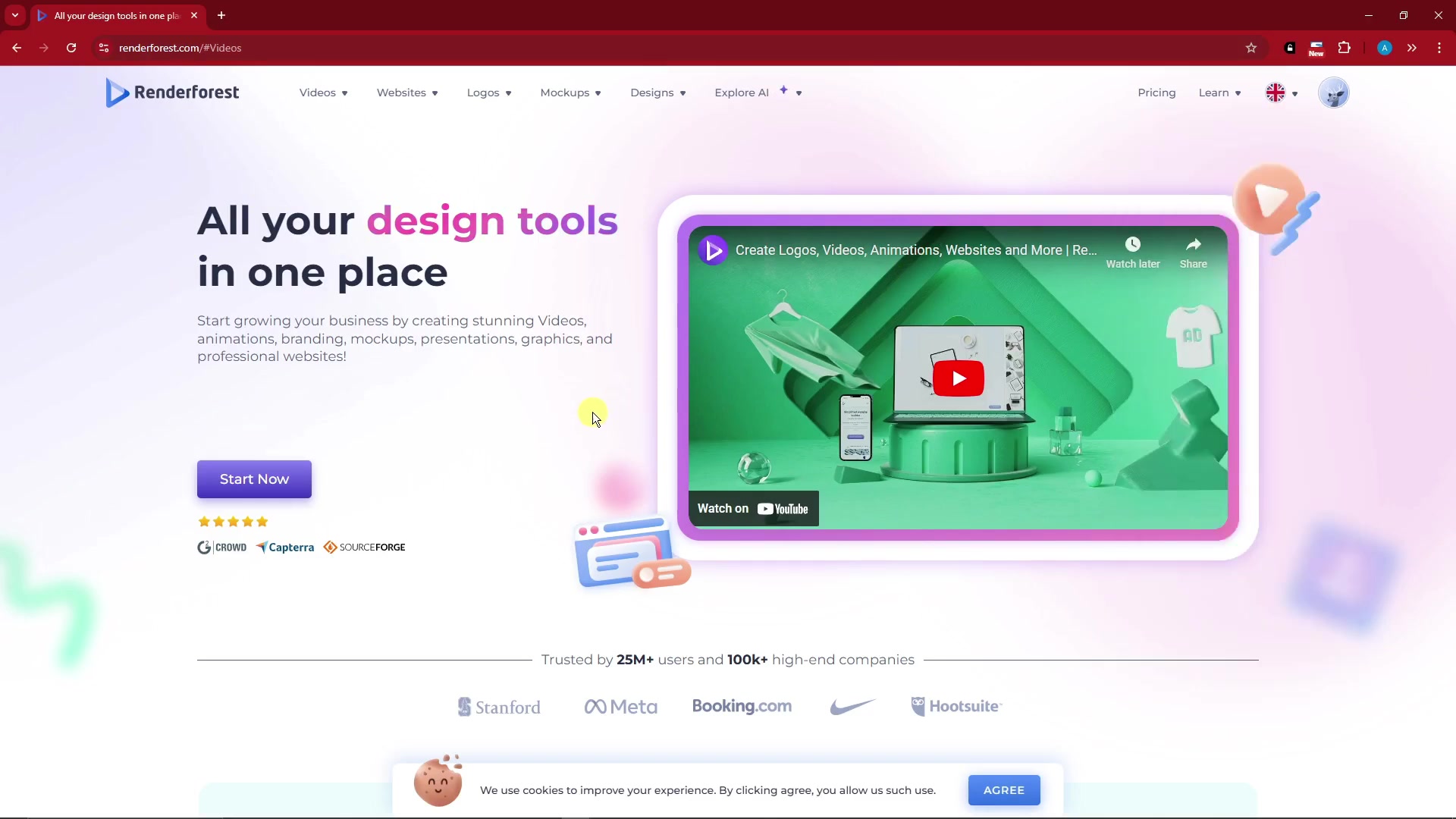
Task: Click the Renderforest logo
Action: tap(172, 93)
